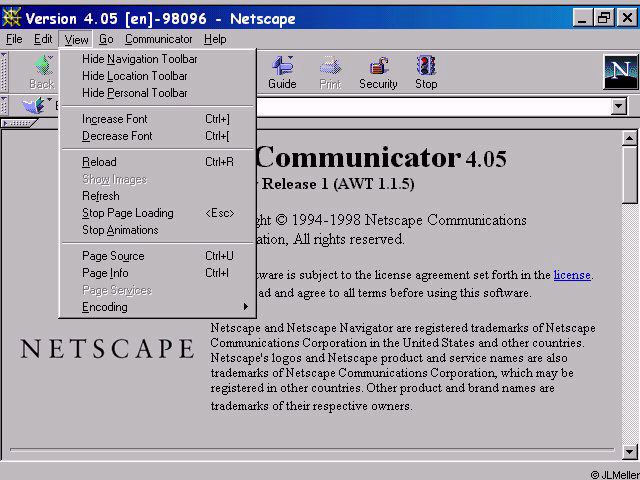
Task: Click the Netscape N logo throbber
Action: coord(620,72)
